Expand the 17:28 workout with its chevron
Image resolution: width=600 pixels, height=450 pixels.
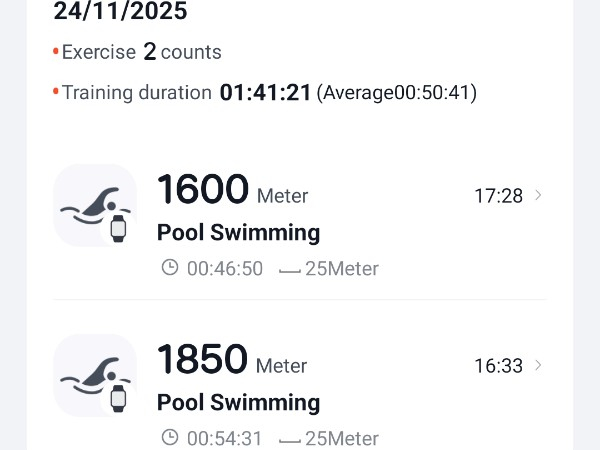539,195
